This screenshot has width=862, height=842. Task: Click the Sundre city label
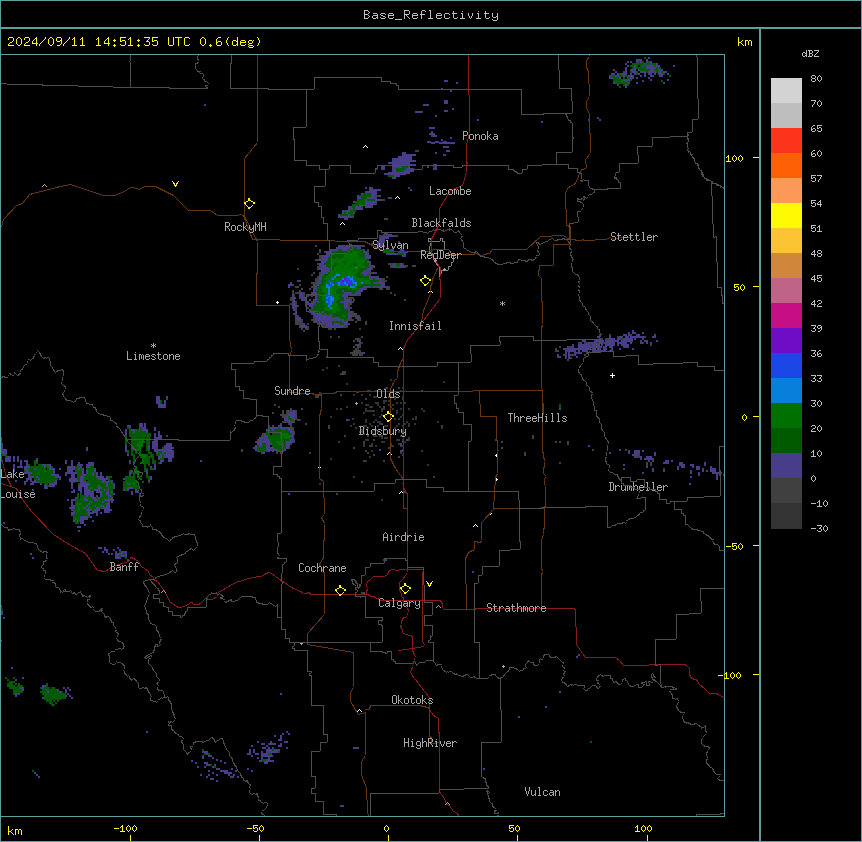[x=292, y=391]
